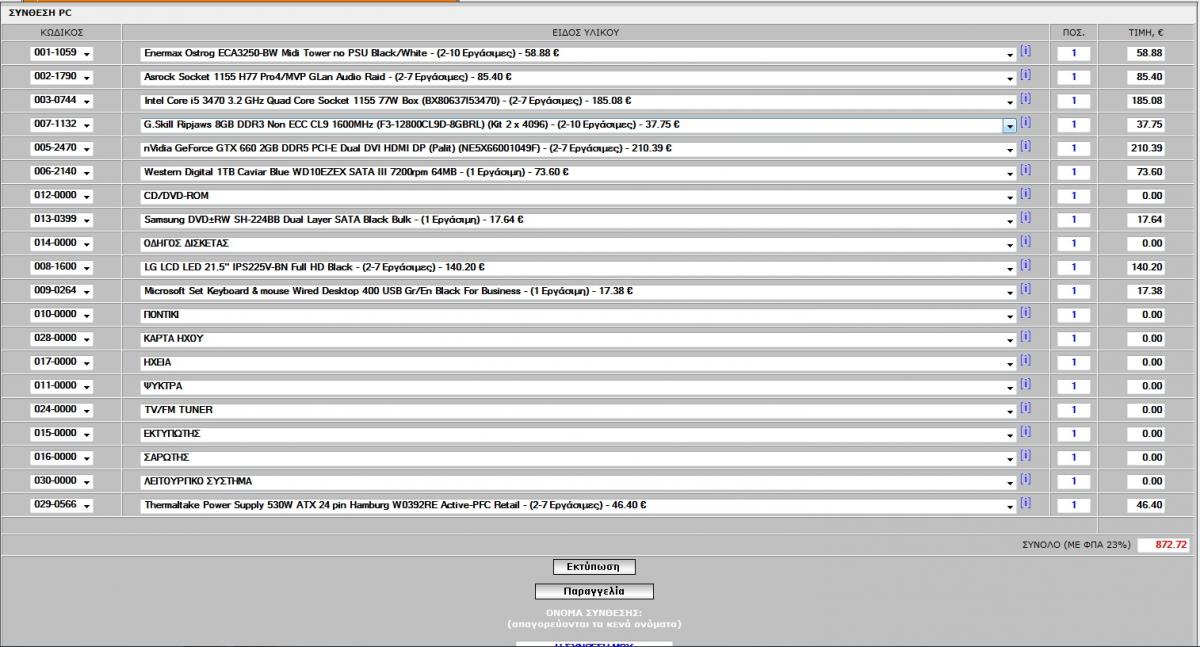
Task: Expand the ΨΥΚΤΡΑ product dropdown
Action: (x=578, y=386)
